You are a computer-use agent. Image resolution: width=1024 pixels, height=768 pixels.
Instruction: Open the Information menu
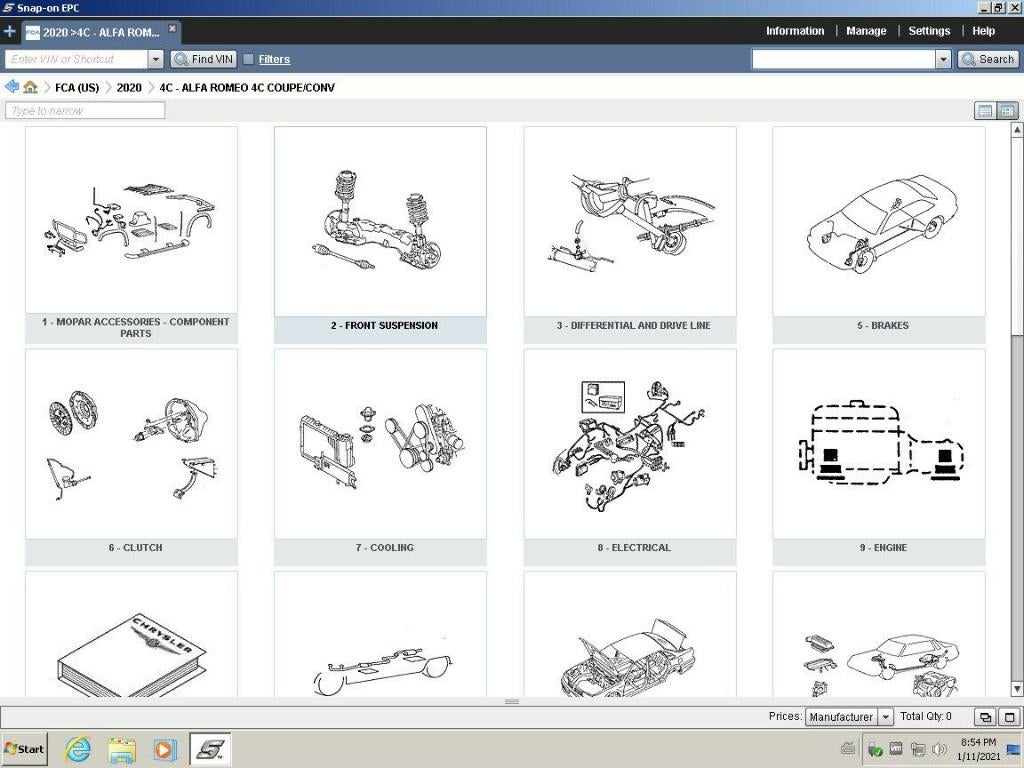coord(795,31)
